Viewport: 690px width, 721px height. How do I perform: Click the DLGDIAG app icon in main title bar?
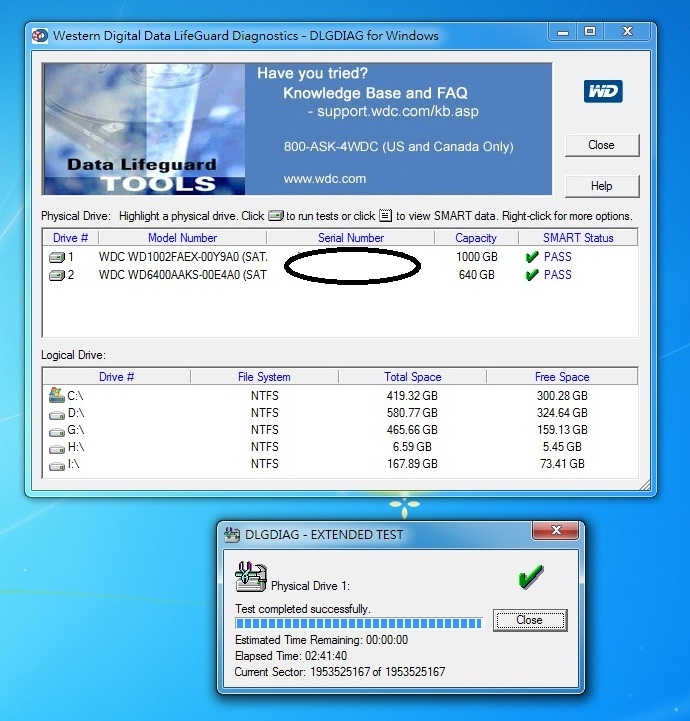tap(40, 36)
